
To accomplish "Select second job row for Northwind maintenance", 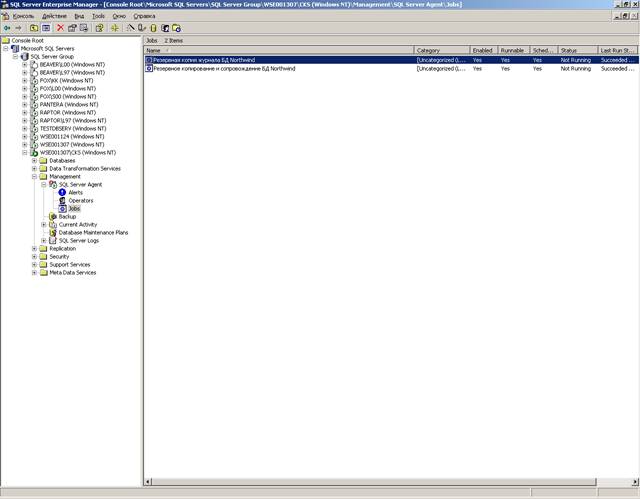I will pos(391,69).
